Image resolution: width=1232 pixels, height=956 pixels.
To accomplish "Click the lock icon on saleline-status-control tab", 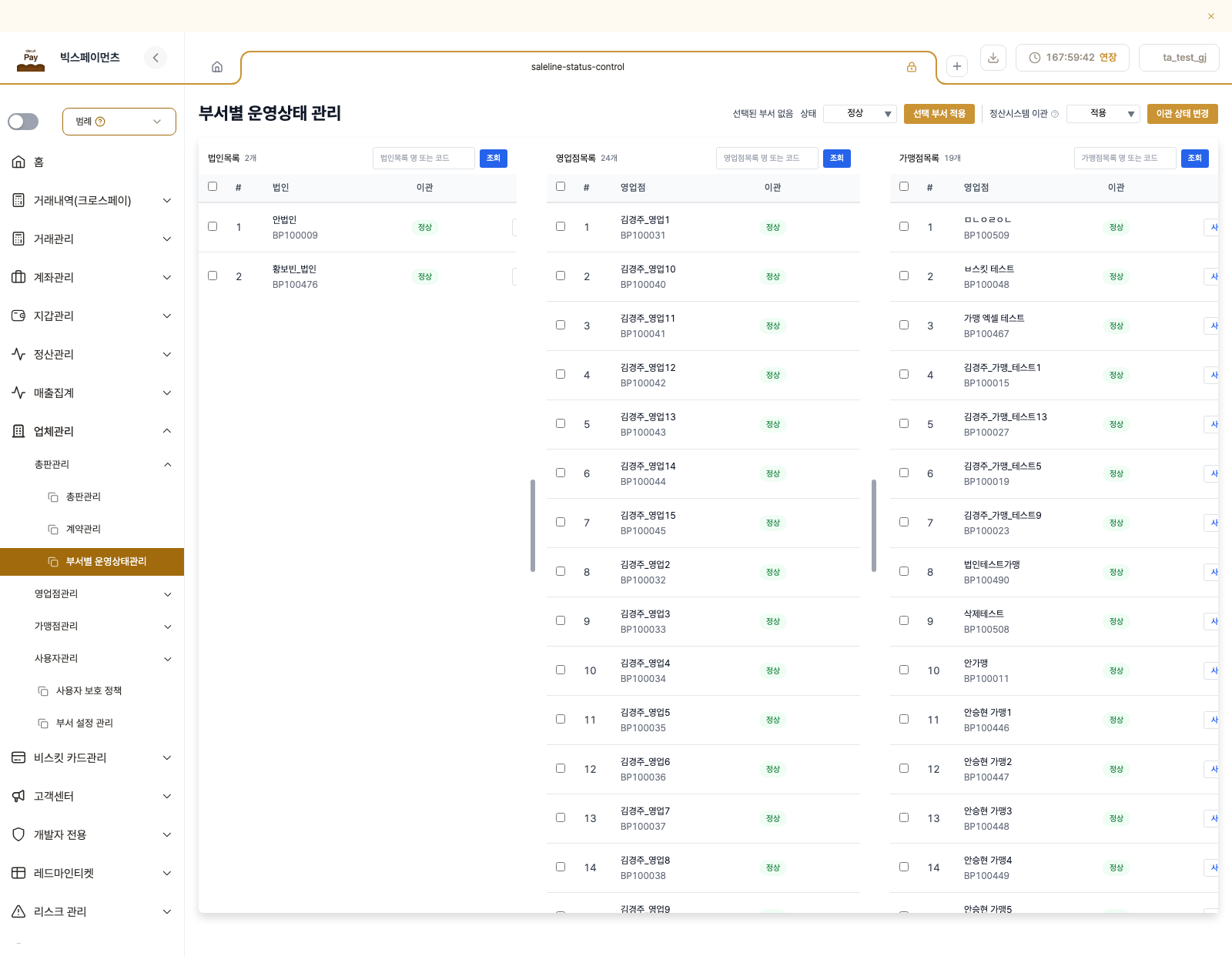I will [x=912, y=67].
